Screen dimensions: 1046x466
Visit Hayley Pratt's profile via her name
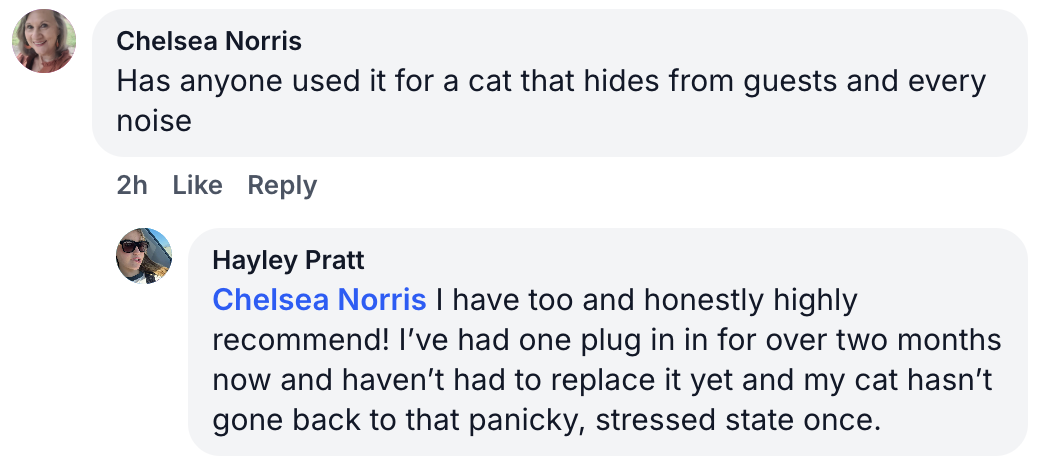click(288, 261)
